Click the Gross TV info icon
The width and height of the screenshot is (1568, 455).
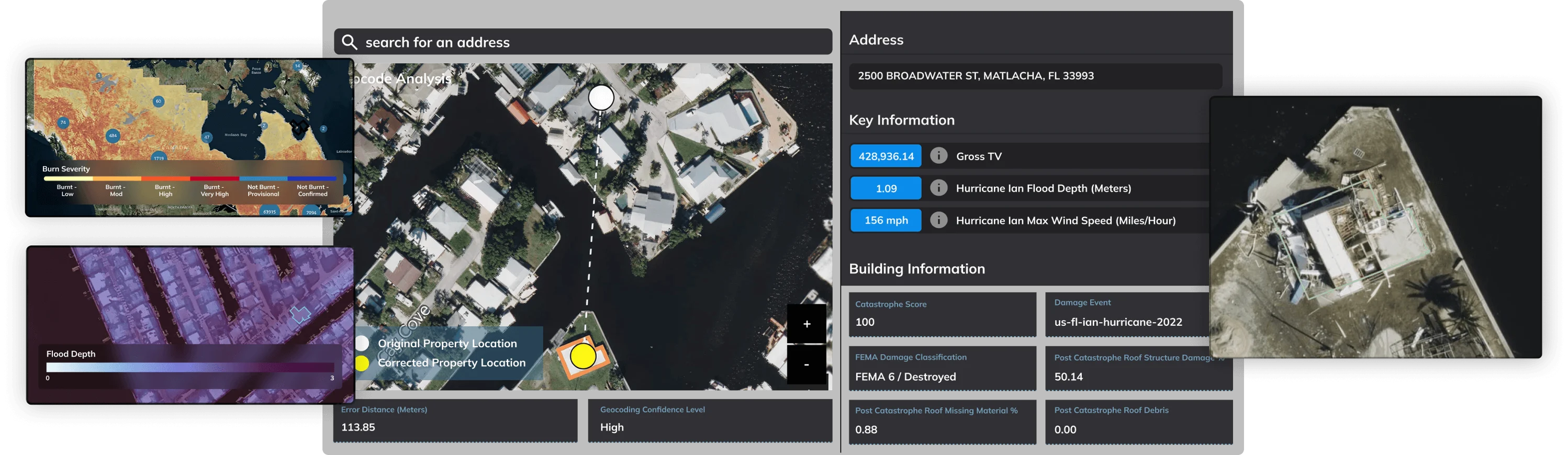tap(938, 156)
